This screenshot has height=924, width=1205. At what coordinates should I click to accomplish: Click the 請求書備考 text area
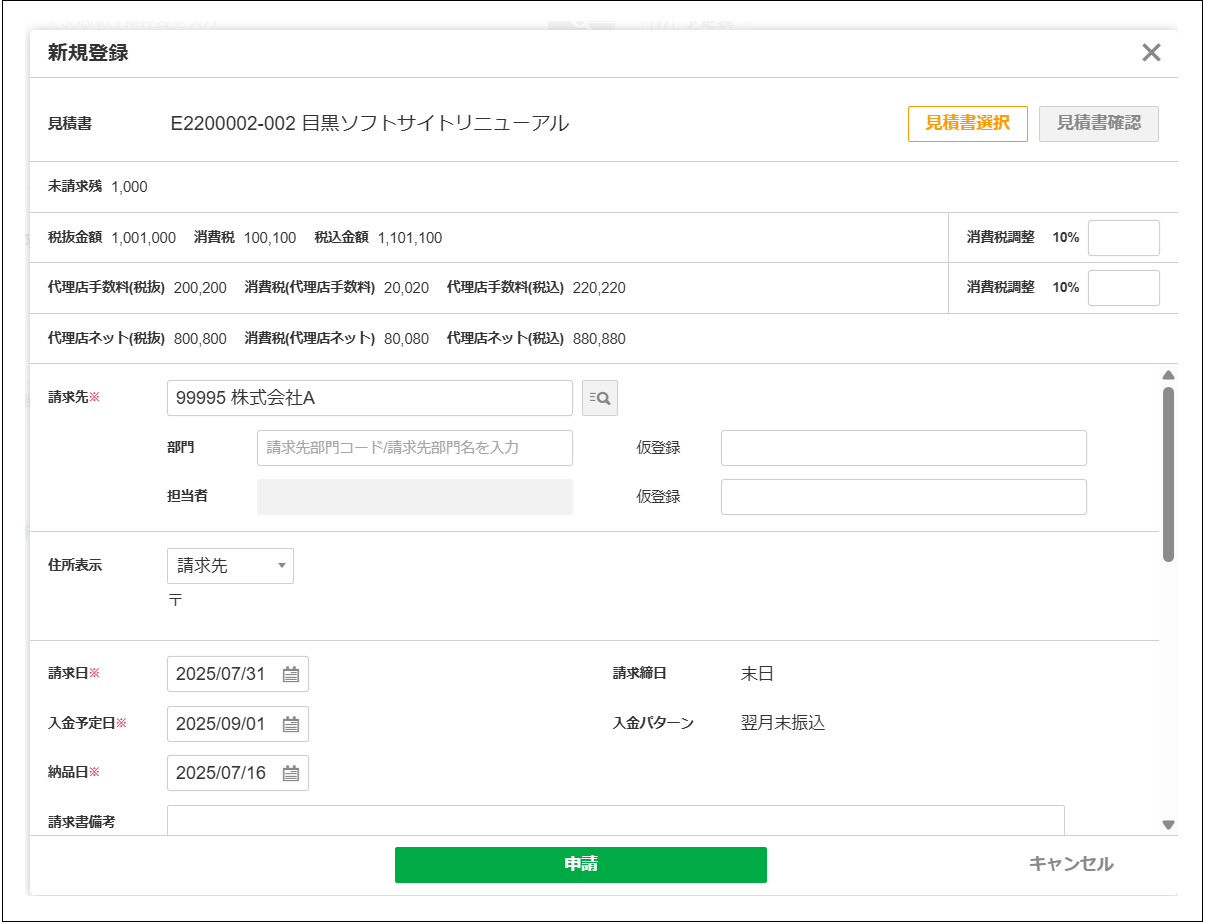615,820
